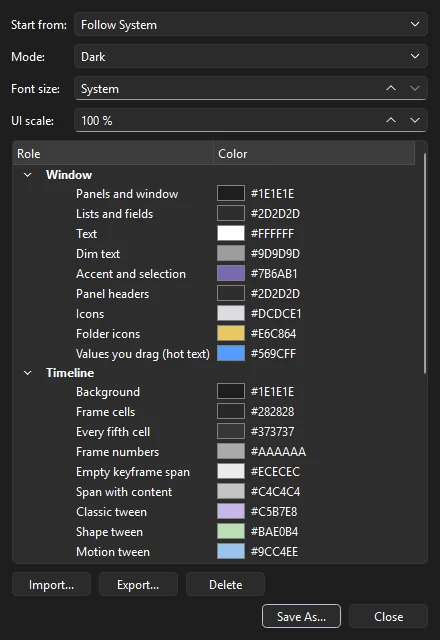Decrease UI scale with down arrow
The height and width of the screenshot is (640, 440).
(x=415, y=120)
